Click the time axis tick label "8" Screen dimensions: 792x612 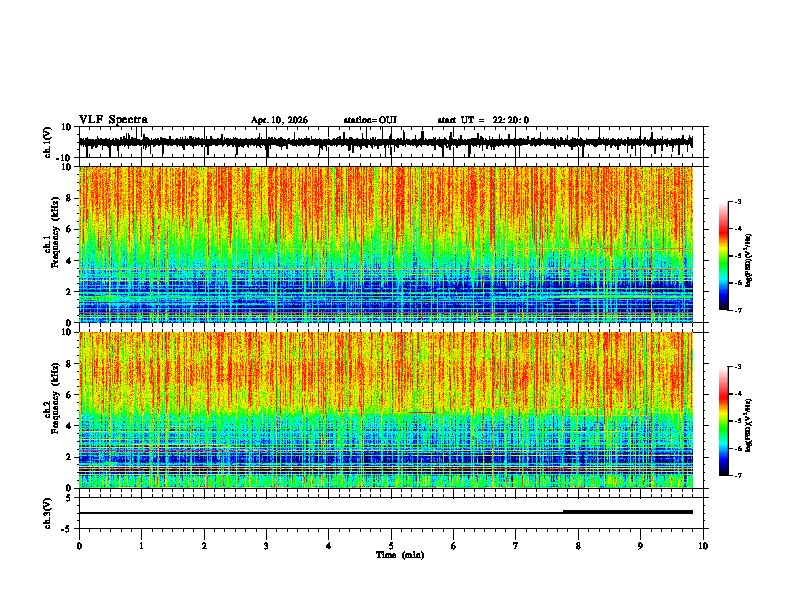578,546
